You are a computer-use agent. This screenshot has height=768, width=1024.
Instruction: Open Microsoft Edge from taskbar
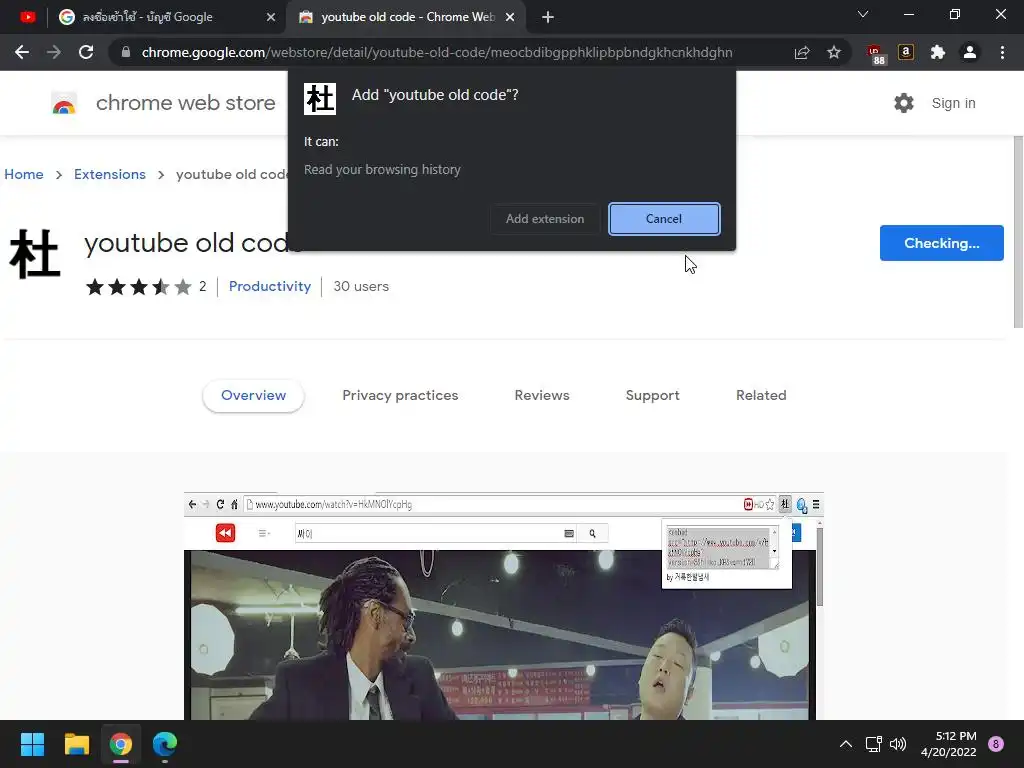[165, 744]
